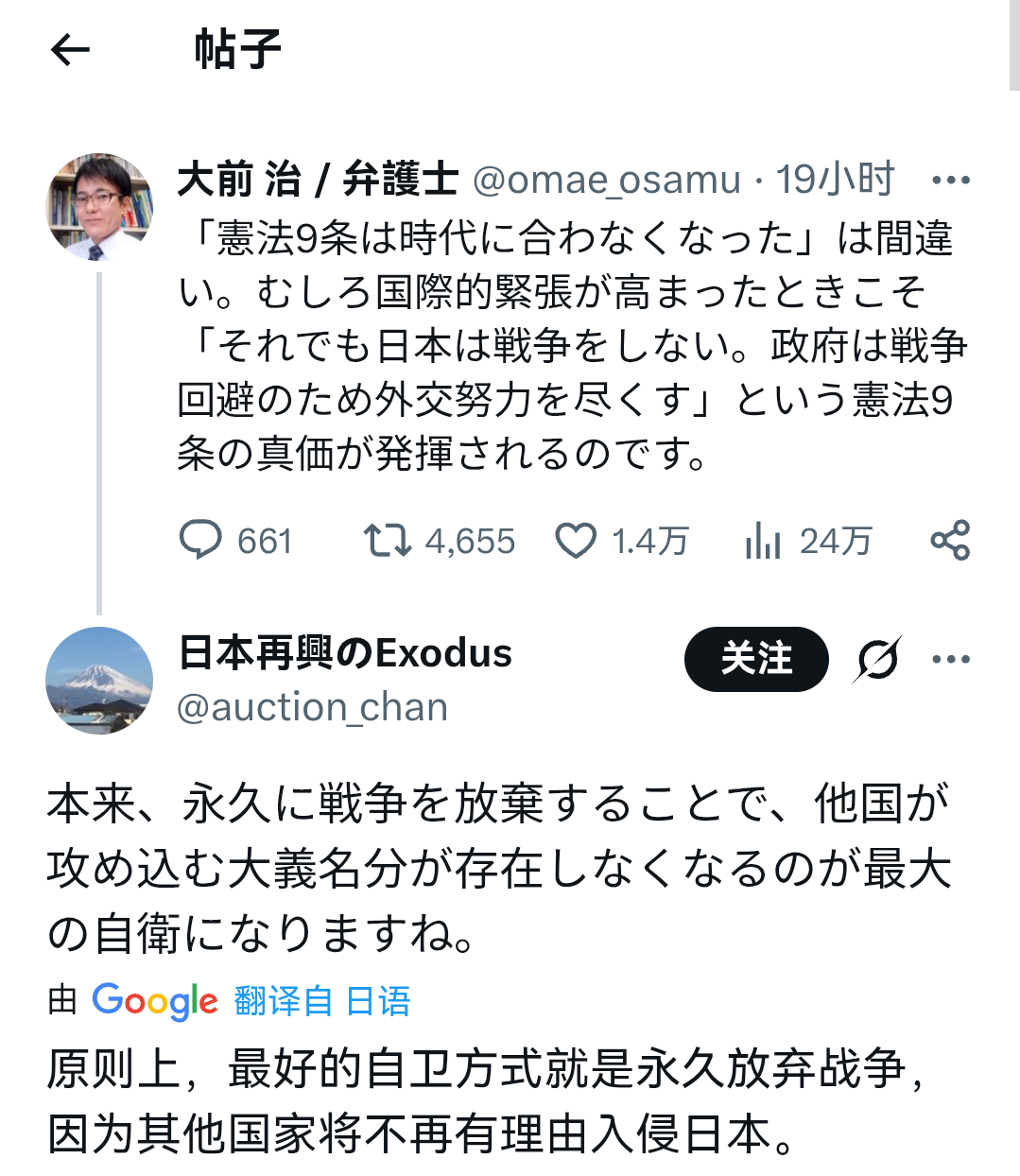1020x1176 pixels.
Task: Open more options for 日本再興のExodus's reply
Action: (950, 659)
